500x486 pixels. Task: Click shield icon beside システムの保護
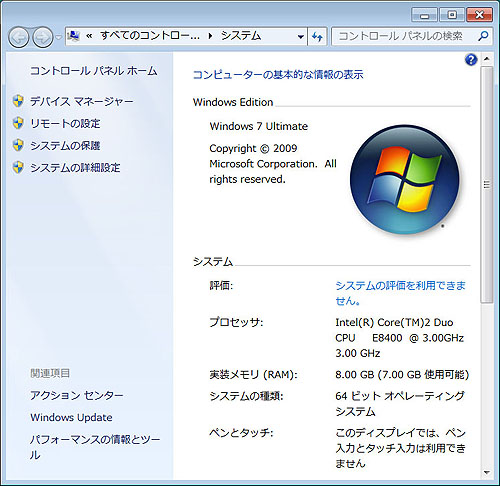[18, 145]
